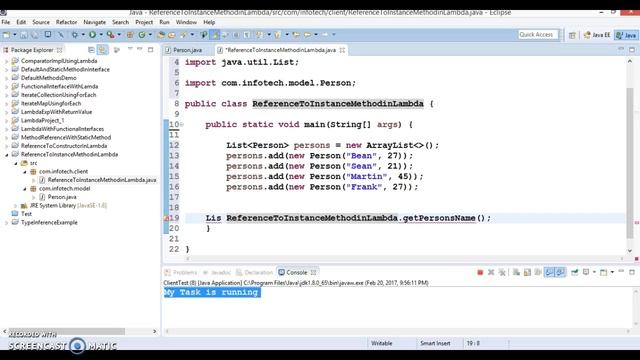Switch to the Java perspective
Image resolution: width=640 pixels, height=360 pixels.
click(626, 35)
